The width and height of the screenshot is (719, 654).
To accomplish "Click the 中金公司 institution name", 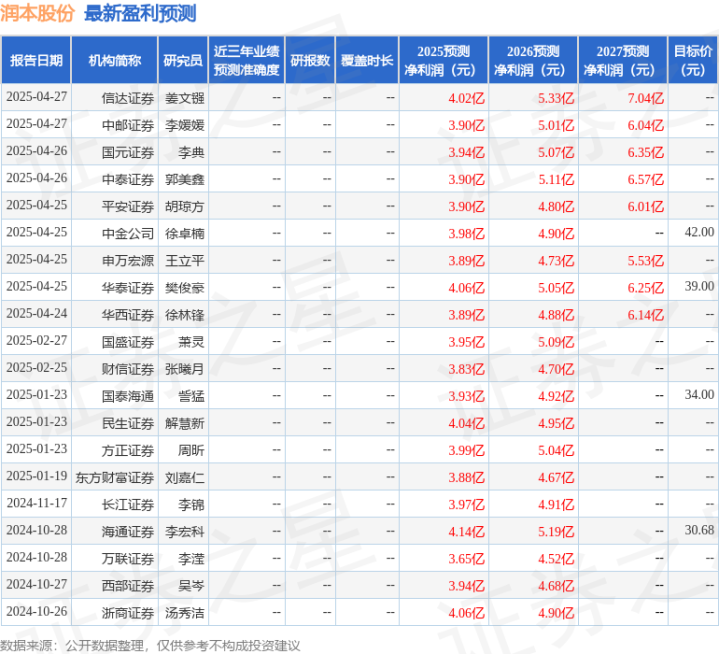I will pos(127,233).
